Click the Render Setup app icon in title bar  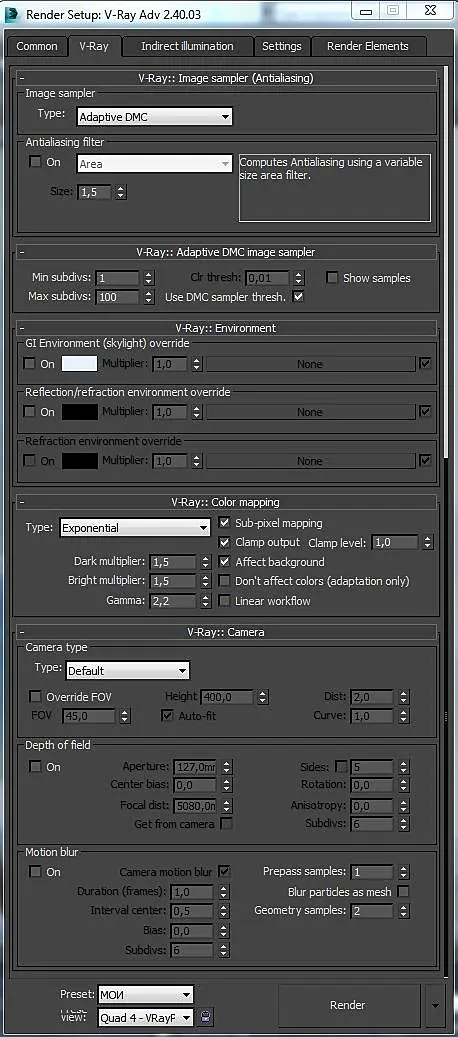(x=12, y=12)
